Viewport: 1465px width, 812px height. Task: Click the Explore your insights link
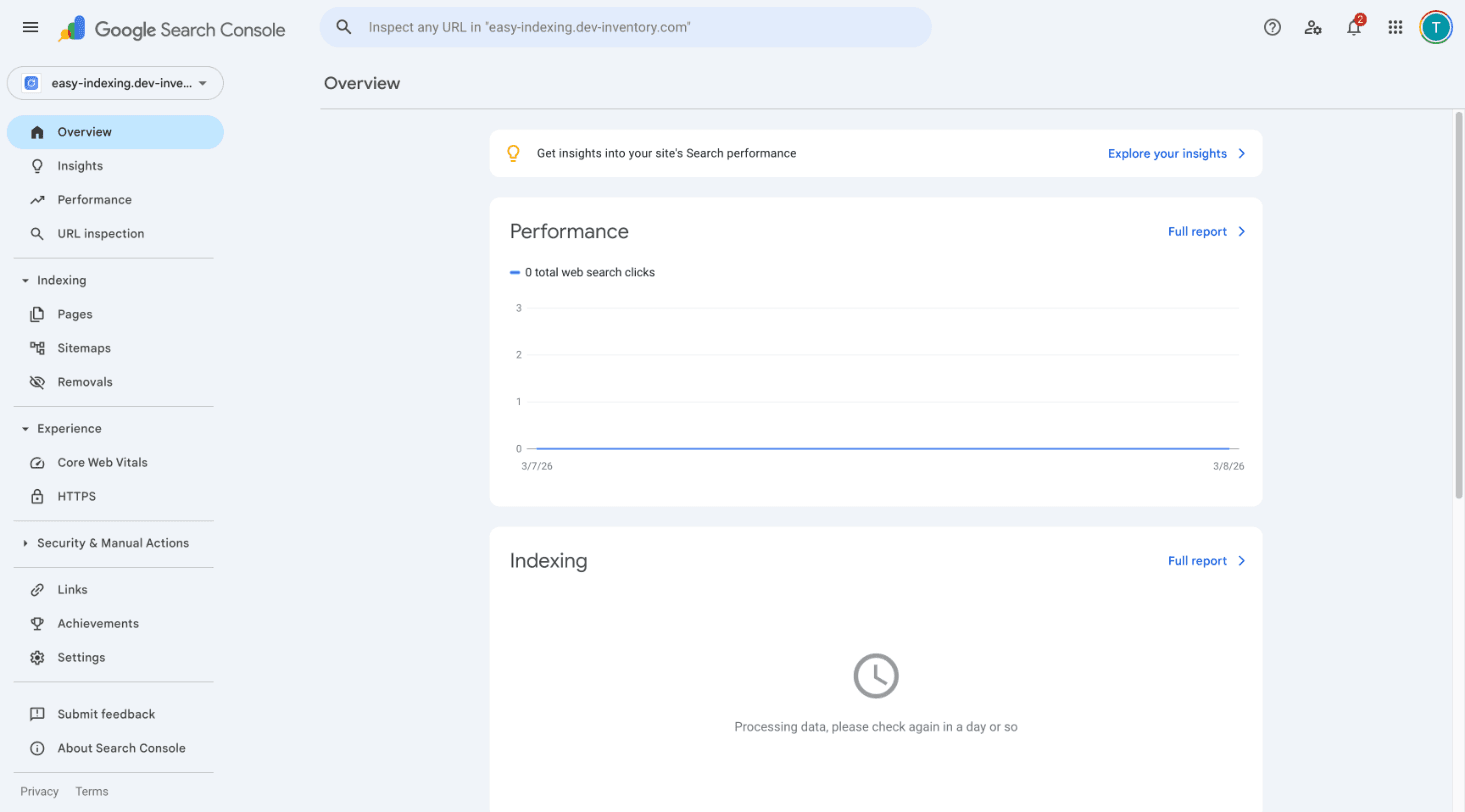click(x=1166, y=153)
